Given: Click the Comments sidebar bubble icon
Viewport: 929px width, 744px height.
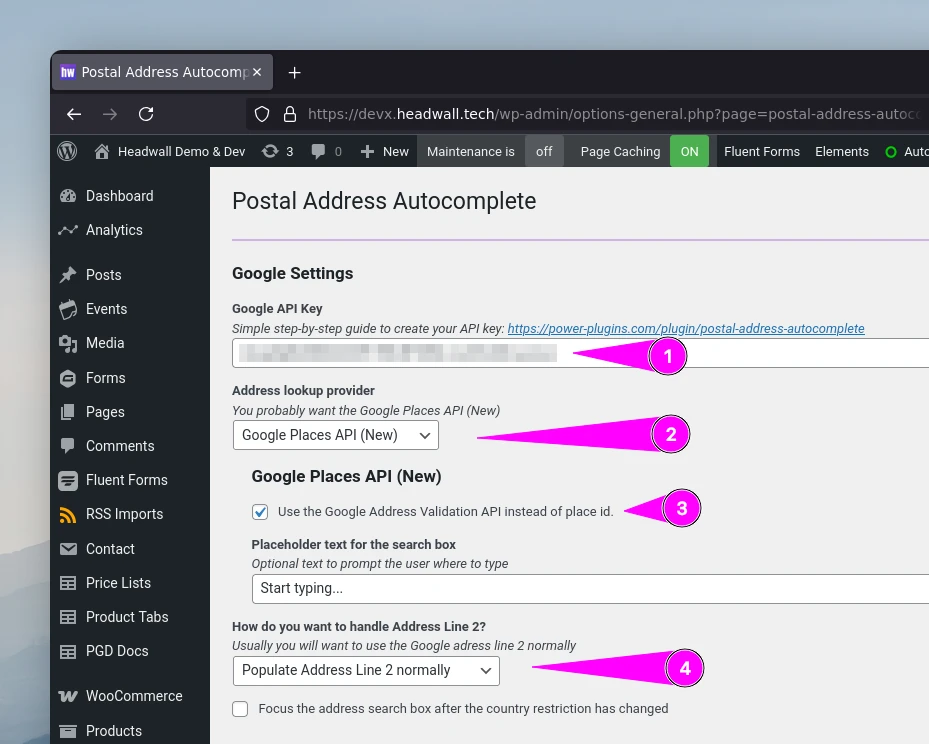Looking at the screenshot, I should coord(68,445).
